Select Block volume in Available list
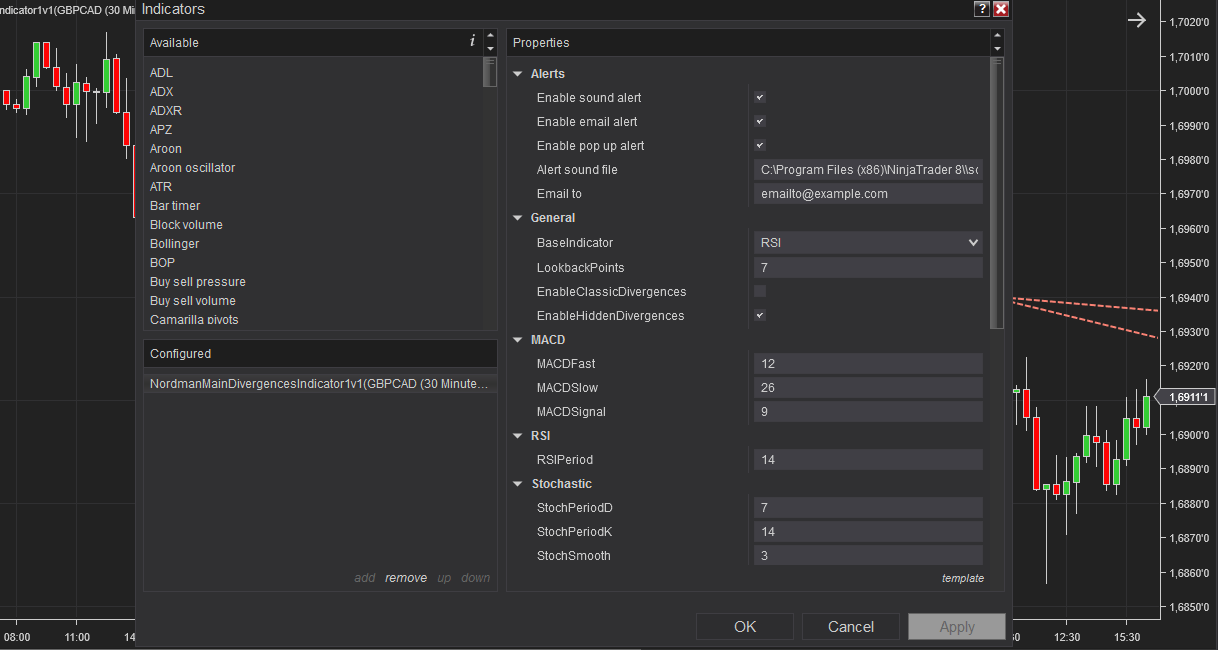 [186, 225]
